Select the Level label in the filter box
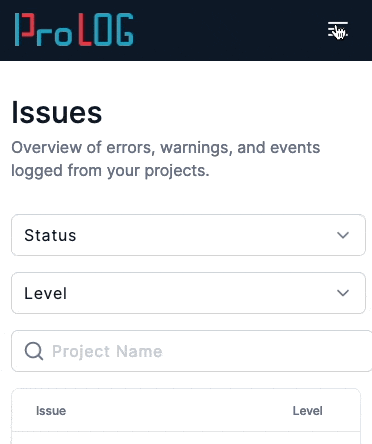 46,293
